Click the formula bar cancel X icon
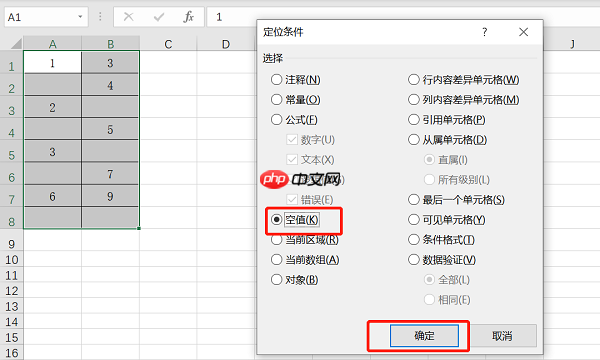Screen dimensions: 600x360 coord(129,17)
